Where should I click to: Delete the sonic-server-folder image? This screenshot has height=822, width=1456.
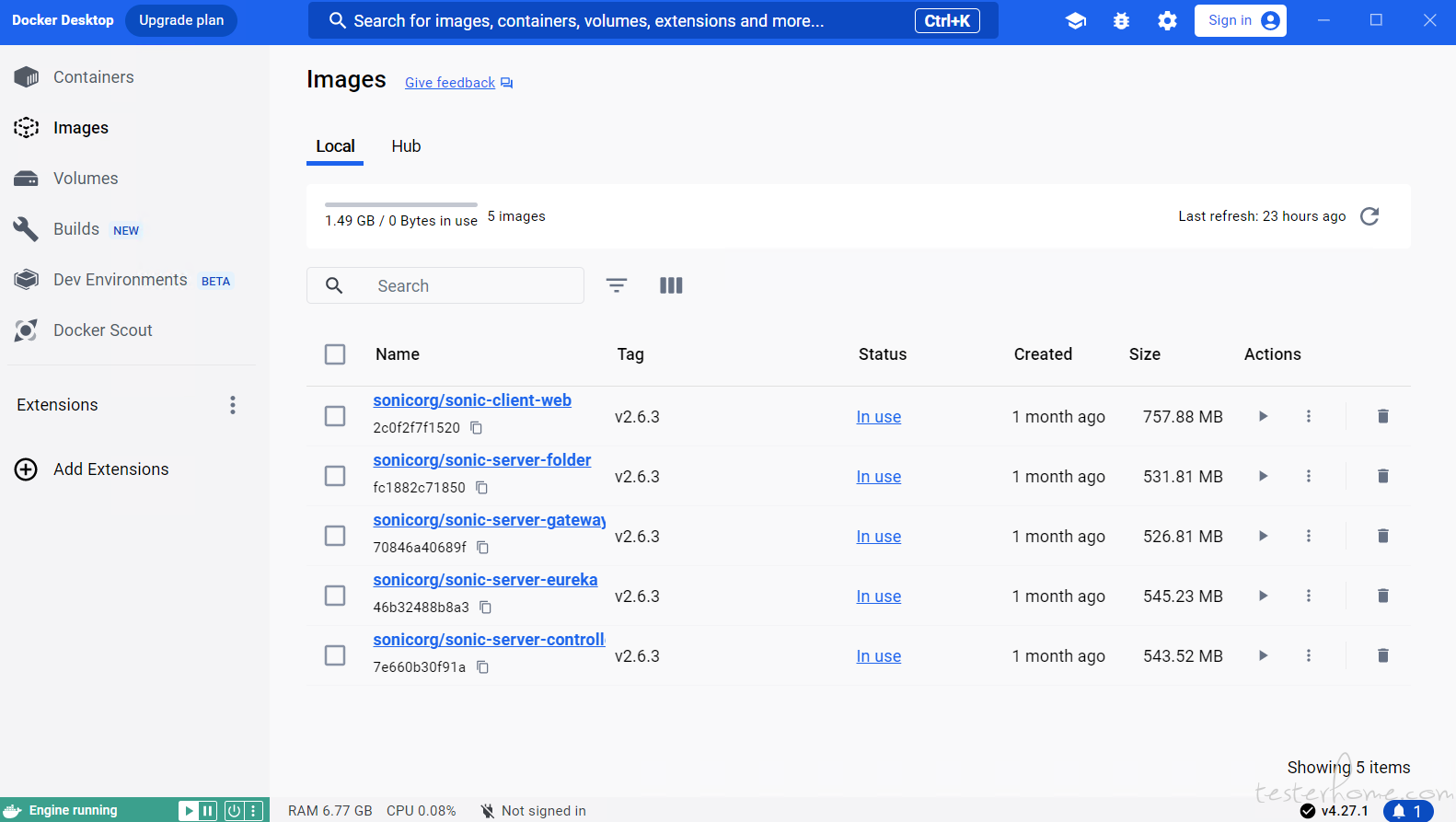click(1382, 476)
